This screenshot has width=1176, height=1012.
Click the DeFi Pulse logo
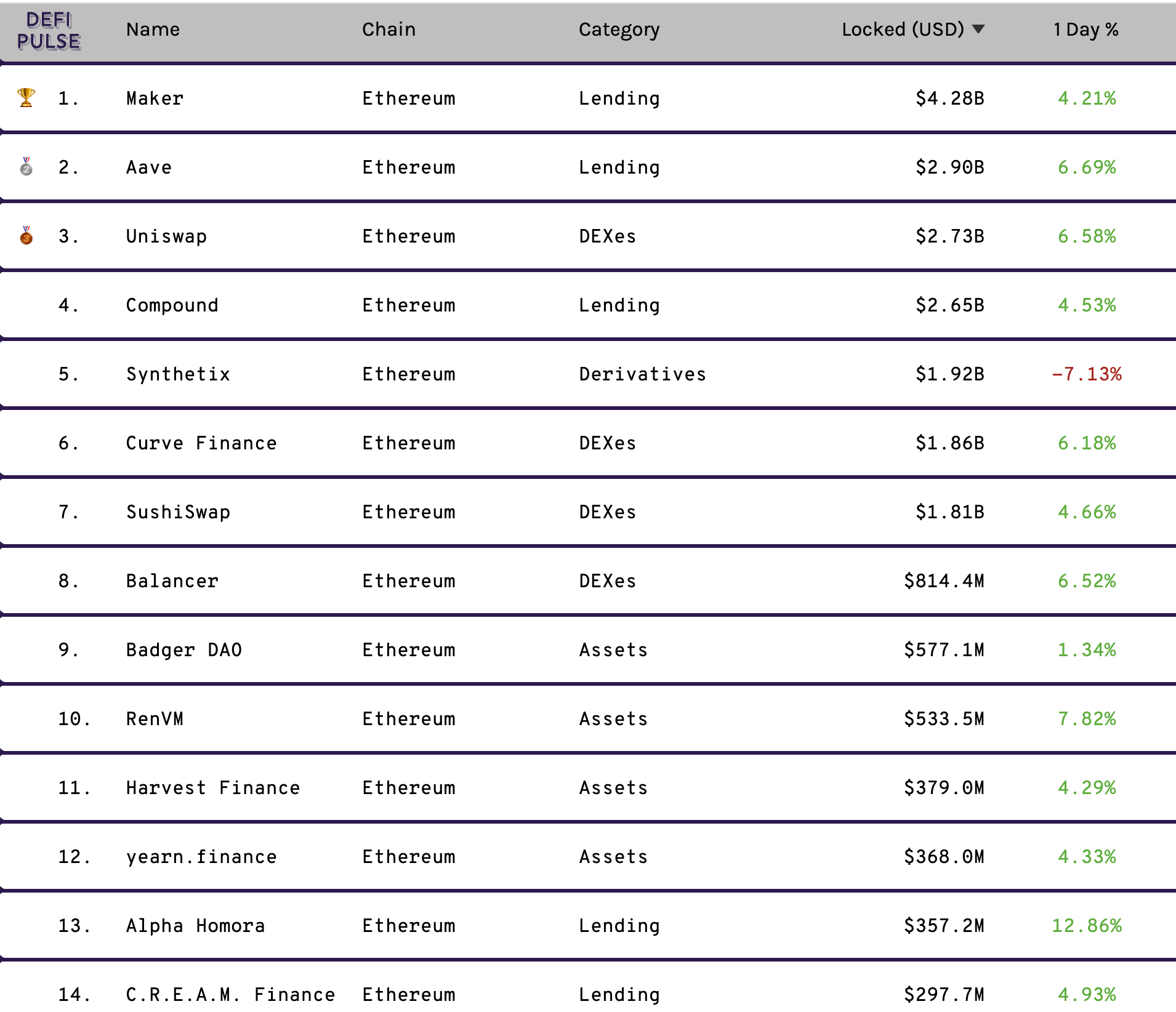(49, 31)
